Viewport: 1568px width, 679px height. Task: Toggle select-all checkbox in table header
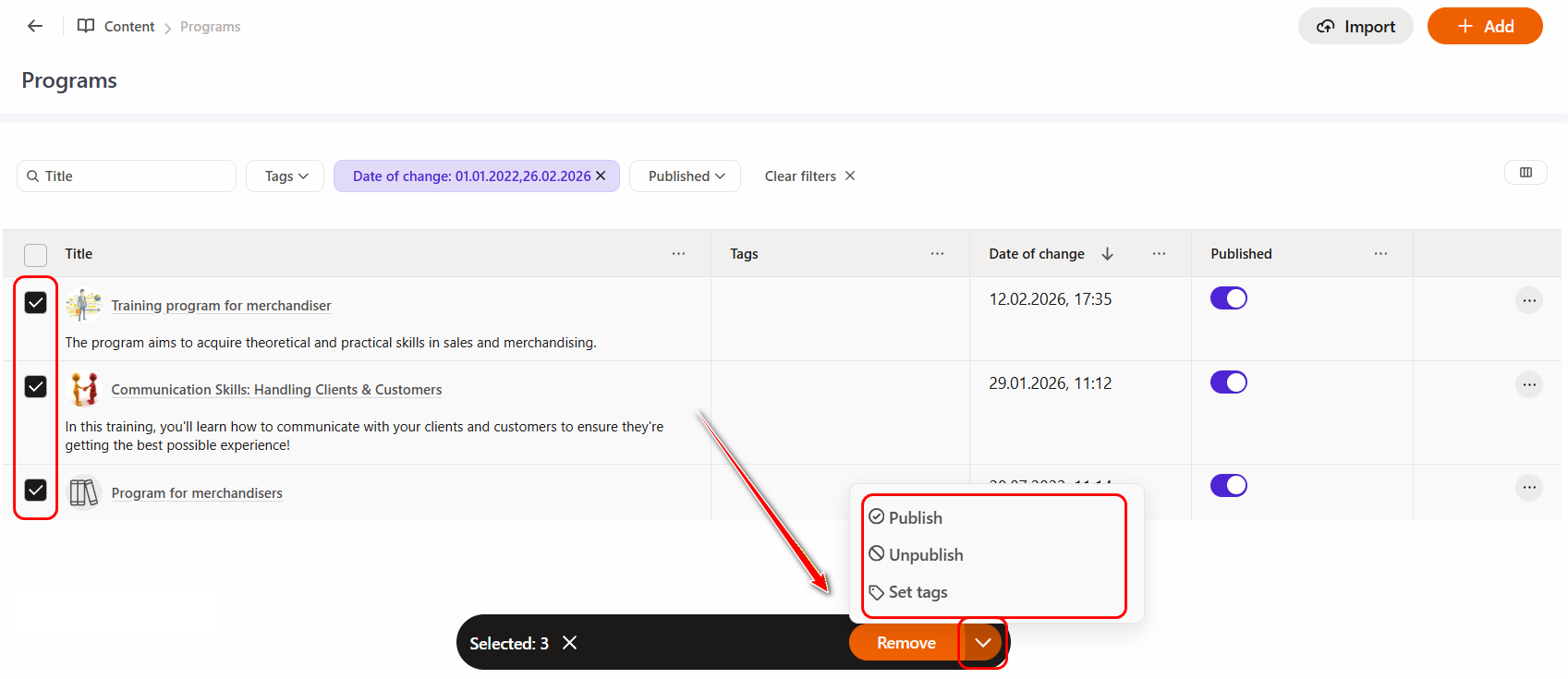35,255
